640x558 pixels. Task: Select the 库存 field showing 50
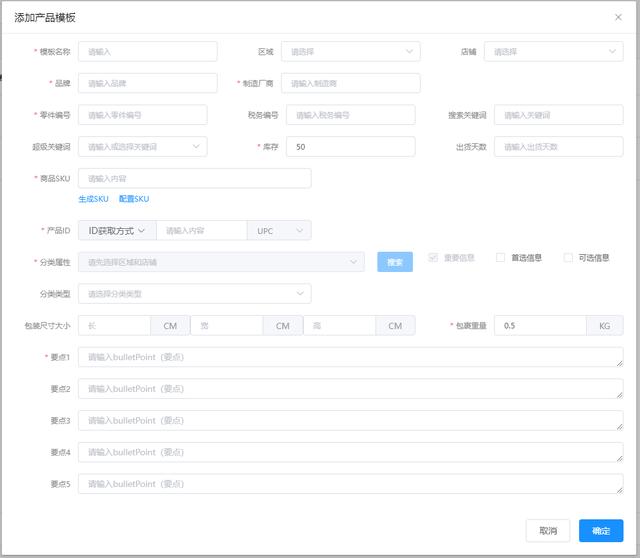pyautogui.click(x=350, y=147)
